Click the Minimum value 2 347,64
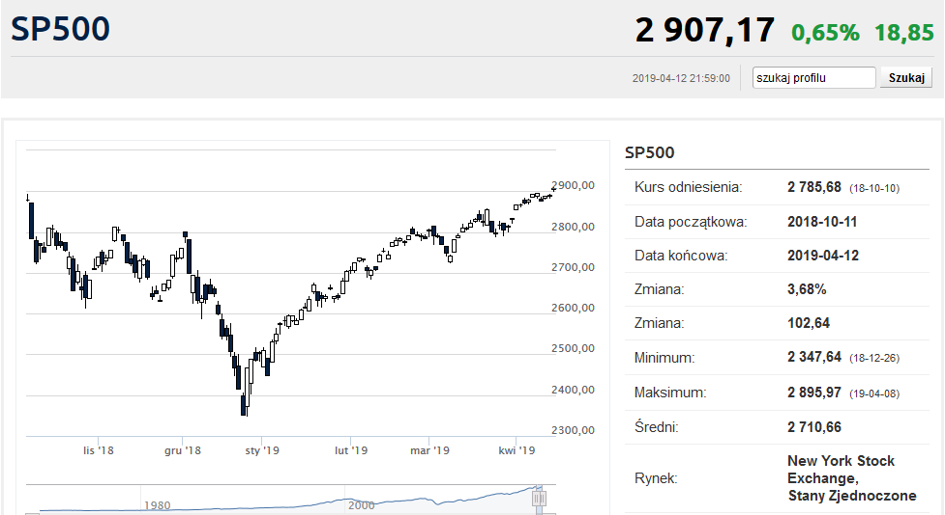Image resolution: width=945 pixels, height=515 pixels. coord(816,357)
